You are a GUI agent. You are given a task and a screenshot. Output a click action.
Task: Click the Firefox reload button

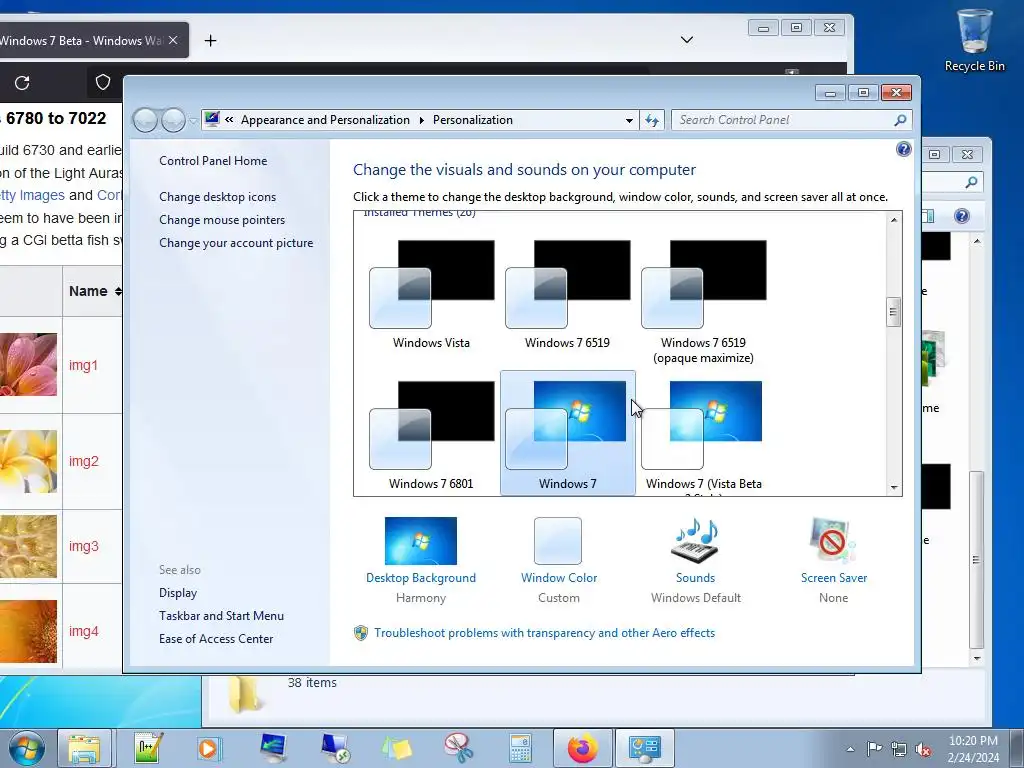[22, 83]
